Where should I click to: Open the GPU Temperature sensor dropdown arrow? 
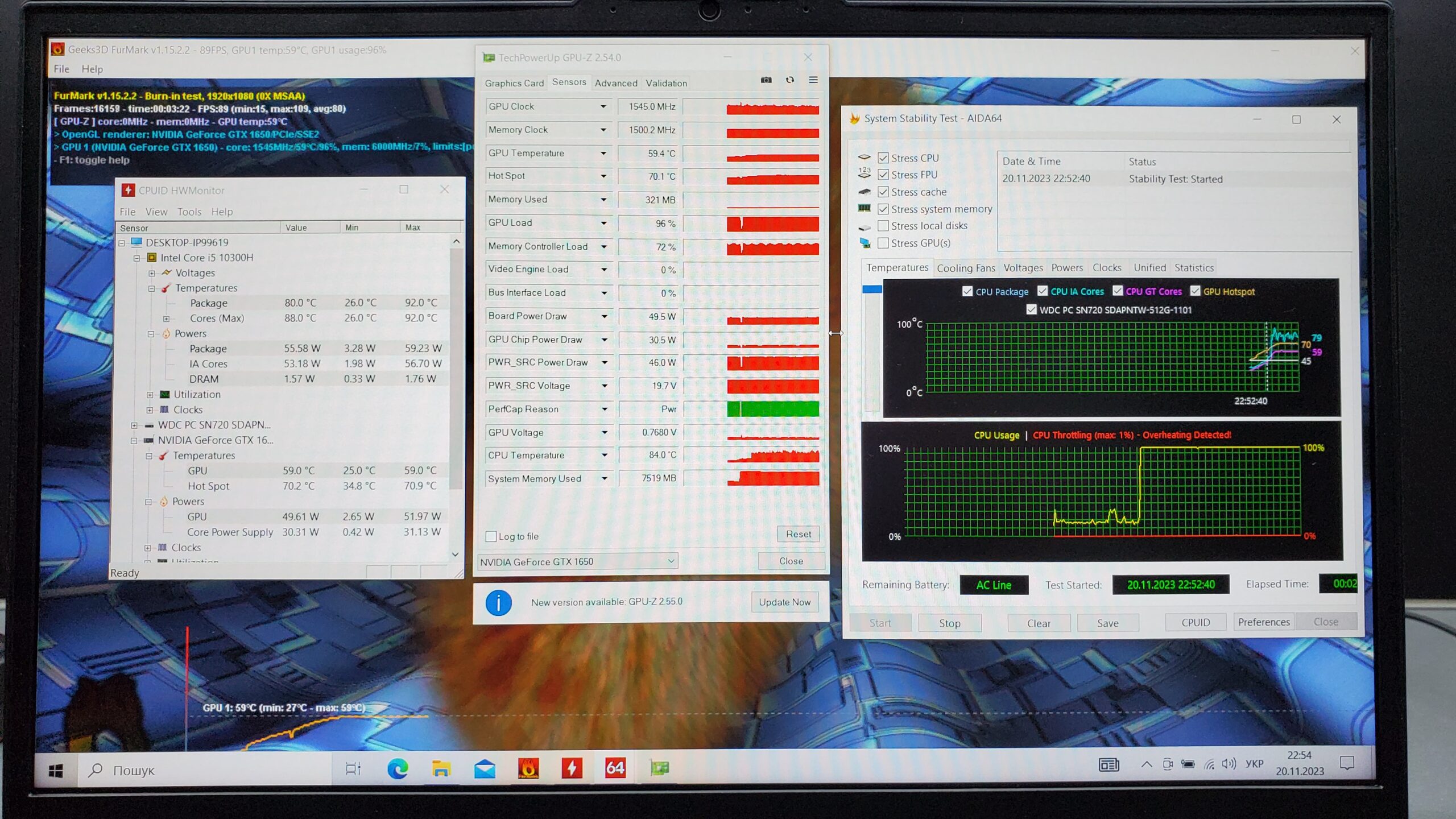[x=603, y=153]
